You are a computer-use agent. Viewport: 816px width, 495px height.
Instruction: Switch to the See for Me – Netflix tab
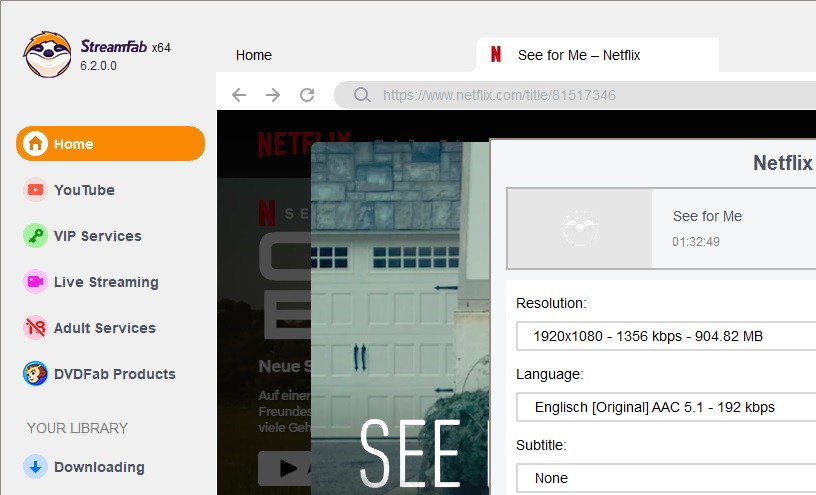coord(597,55)
